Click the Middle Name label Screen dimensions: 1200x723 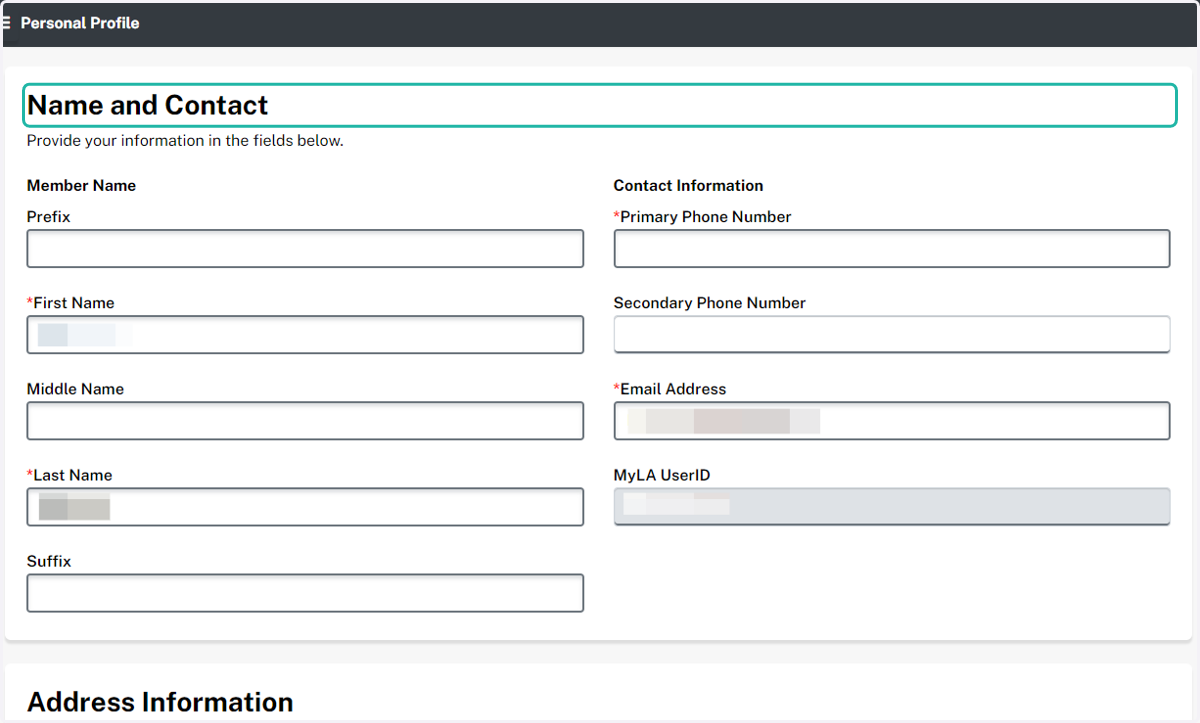pyautogui.click(x=76, y=389)
